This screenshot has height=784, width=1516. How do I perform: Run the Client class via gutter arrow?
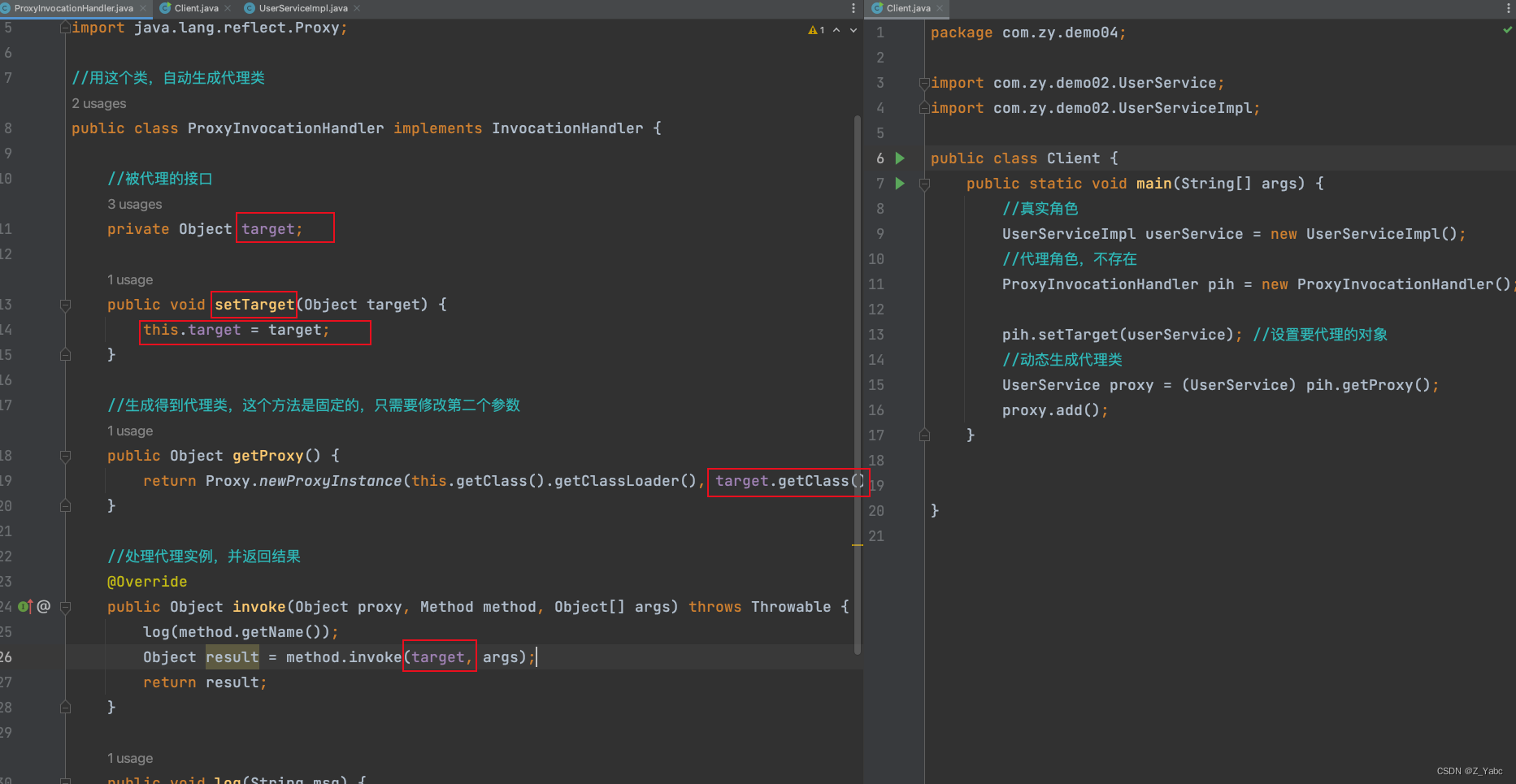[x=900, y=158]
